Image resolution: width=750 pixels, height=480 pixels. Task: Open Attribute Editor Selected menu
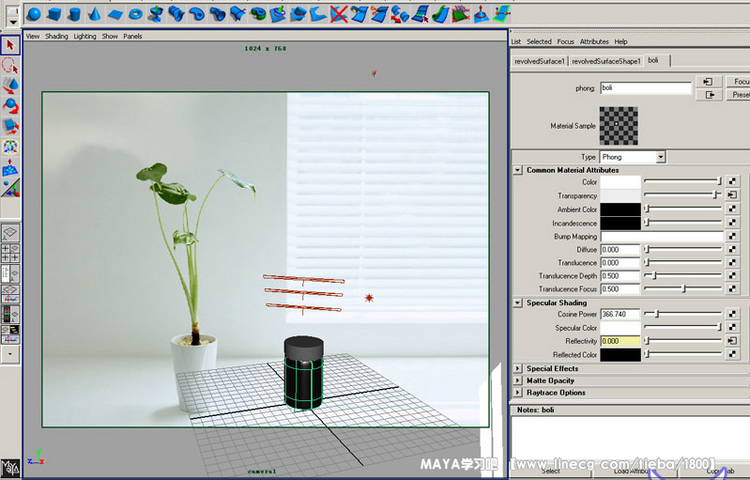tap(539, 42)
